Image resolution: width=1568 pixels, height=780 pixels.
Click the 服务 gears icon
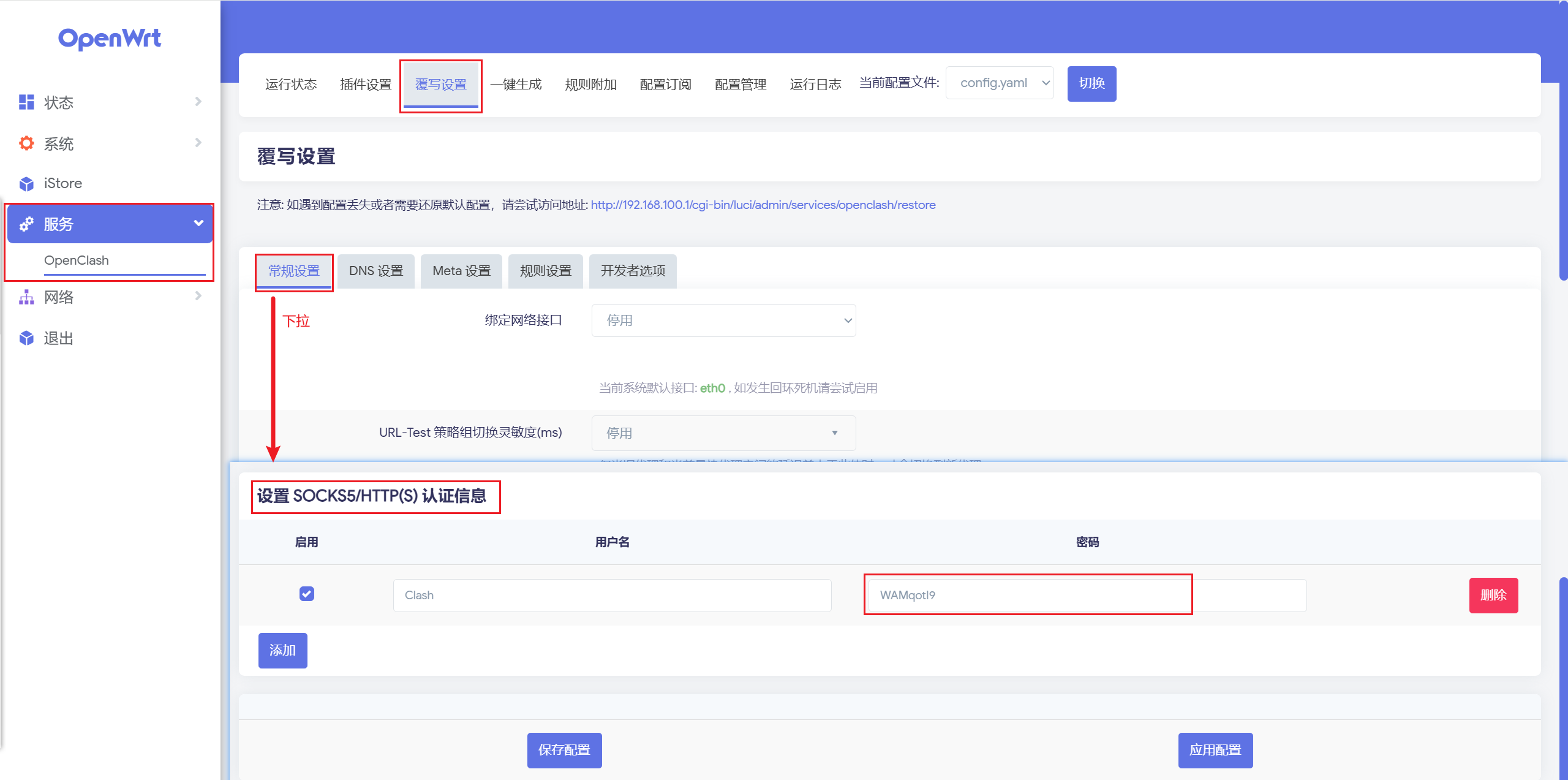tap(26, 224)
